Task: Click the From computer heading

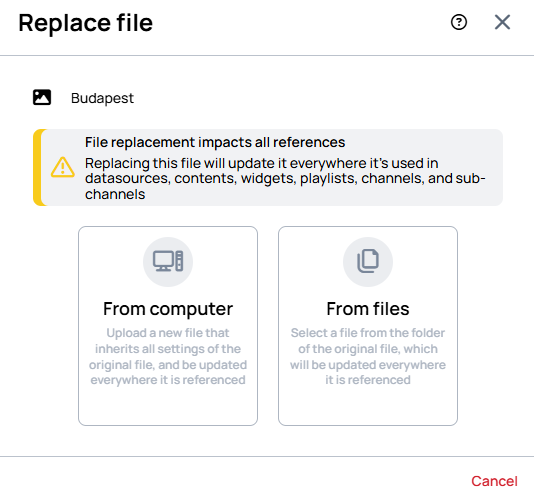Action: click(168, 309)
